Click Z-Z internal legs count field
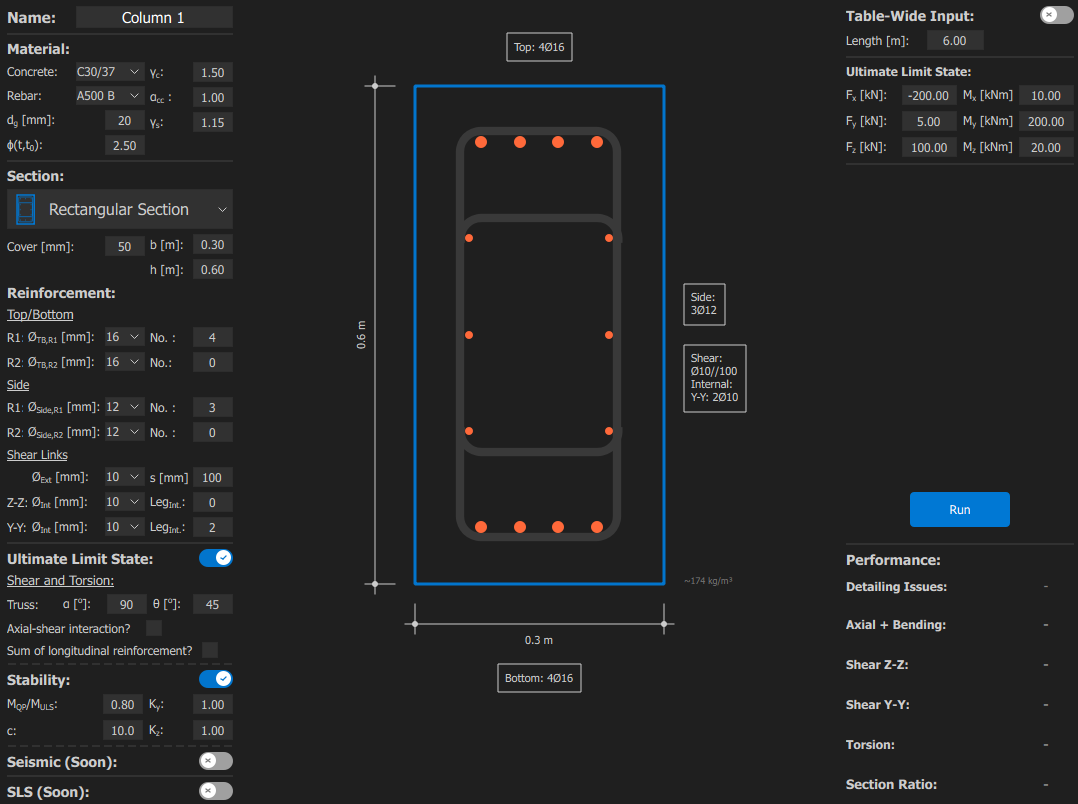 [212, 502]
